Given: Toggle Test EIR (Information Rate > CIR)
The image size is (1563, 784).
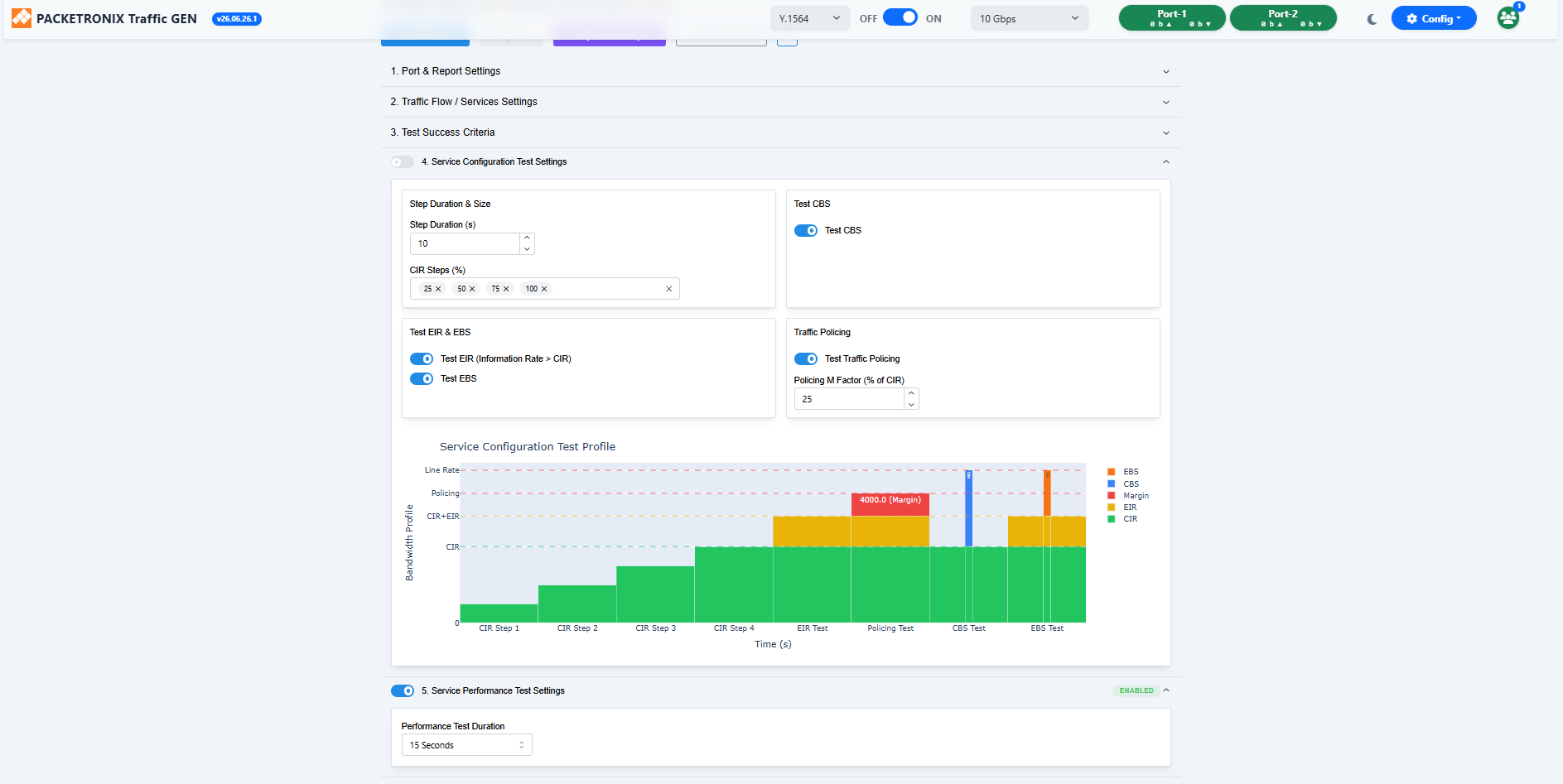Looking at the screenshot, I should click(422, 359).
